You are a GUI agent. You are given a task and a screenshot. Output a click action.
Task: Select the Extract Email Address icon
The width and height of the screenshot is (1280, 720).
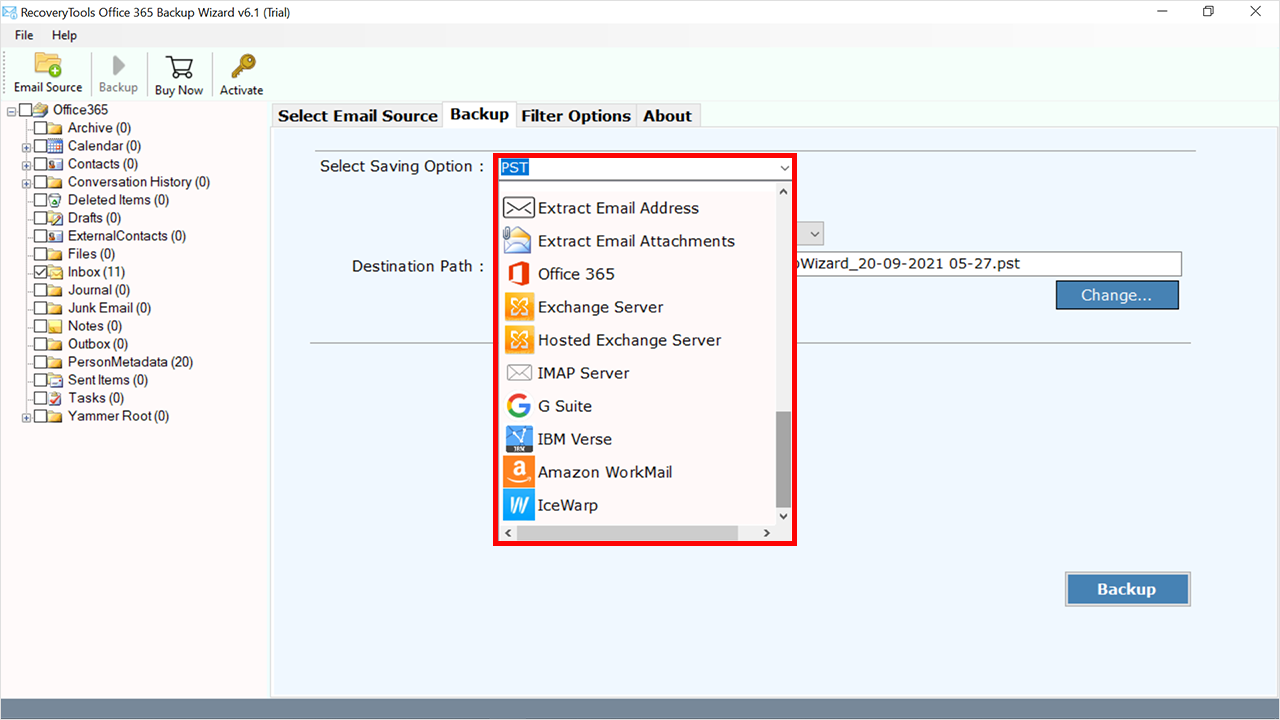pos(518,208)
